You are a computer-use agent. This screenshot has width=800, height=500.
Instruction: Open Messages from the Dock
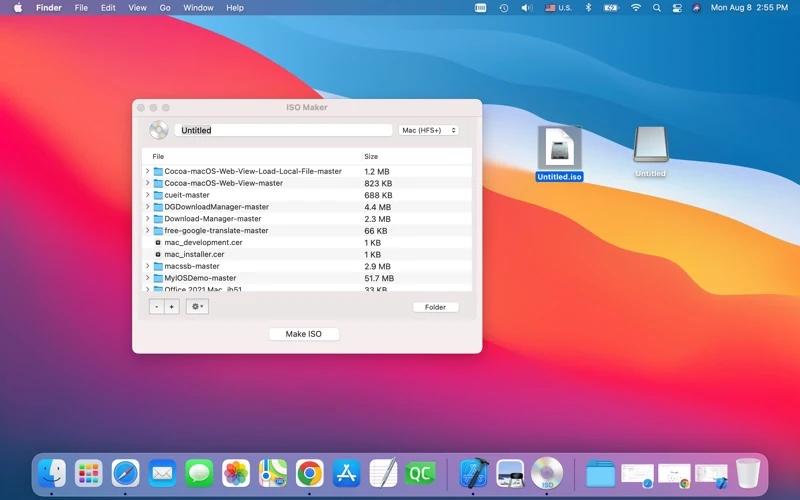(199, 473)
